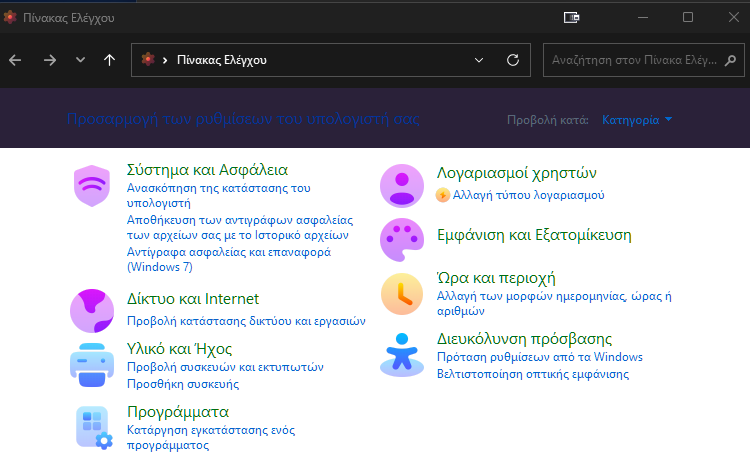This screenshot has width=750, height=473.
Task: Open Προβολή κατάστασης δικτύου και εργασιών
Action: (x=246, y=321)
